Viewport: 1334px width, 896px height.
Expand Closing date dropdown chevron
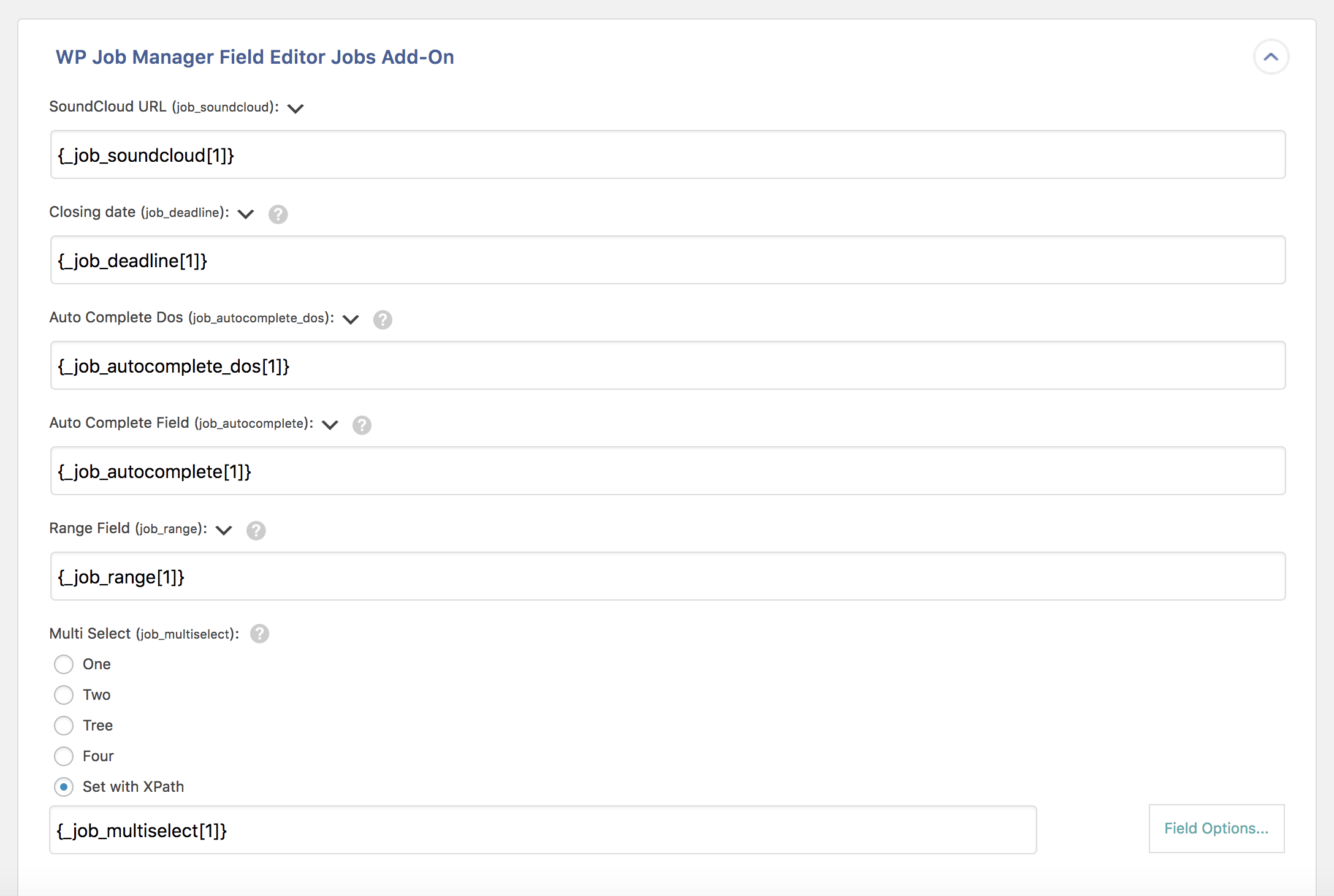point(246,214)
